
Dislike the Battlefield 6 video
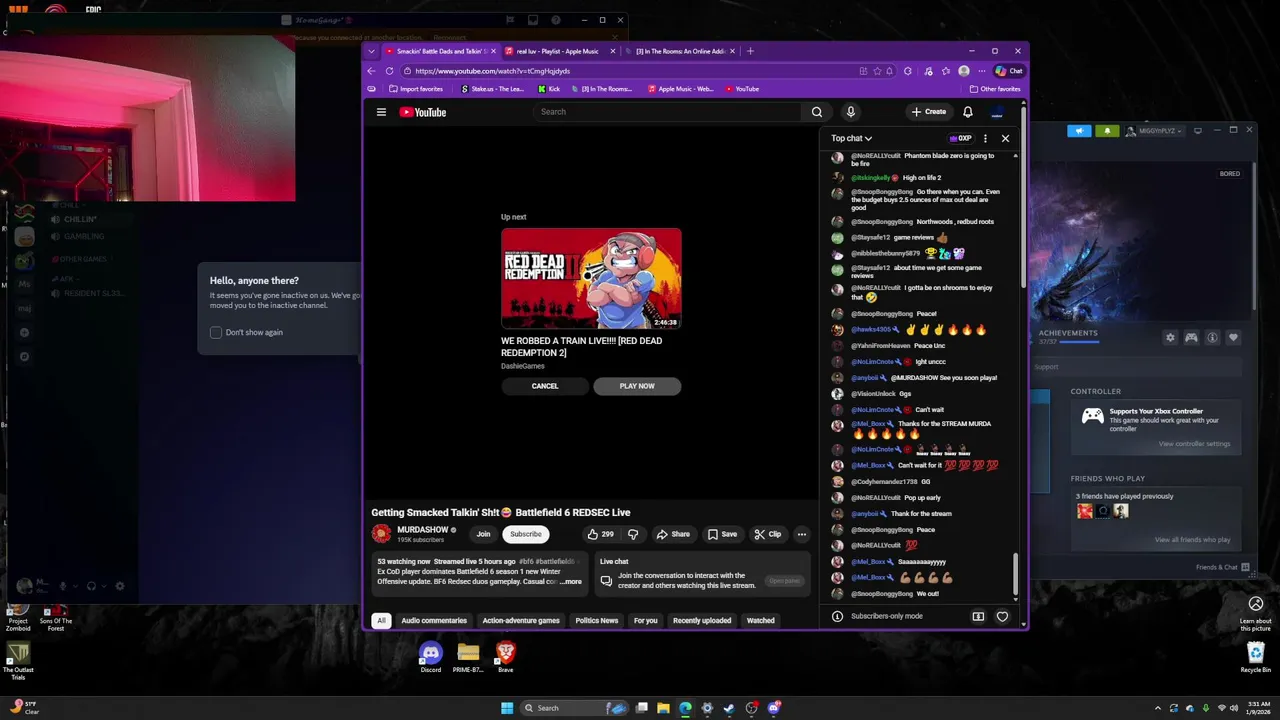pos(632,534)
